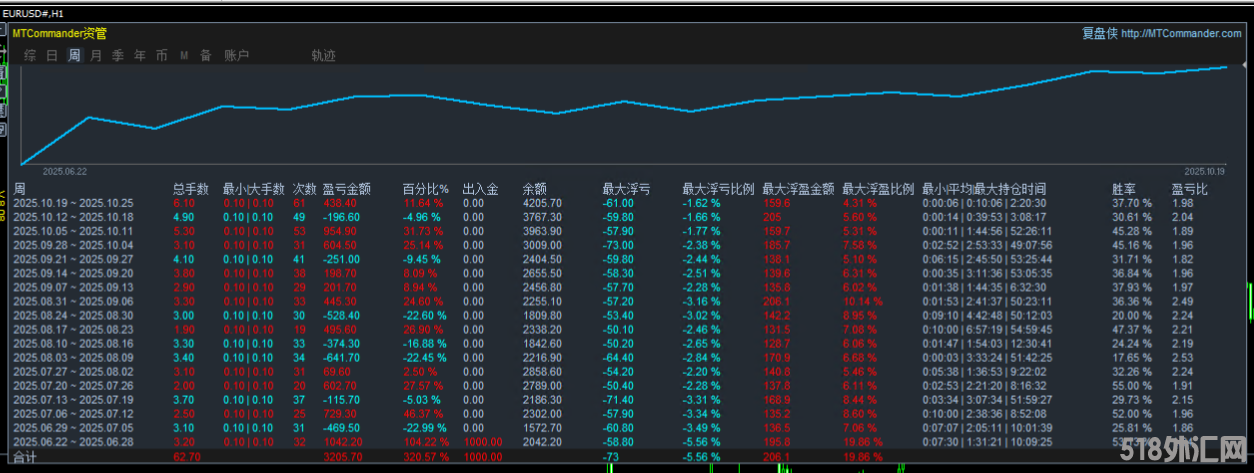Screen dimensions: 1254x473
Task: Click the MTCommander资管 panel title
Action: click(x=59, y=33)
